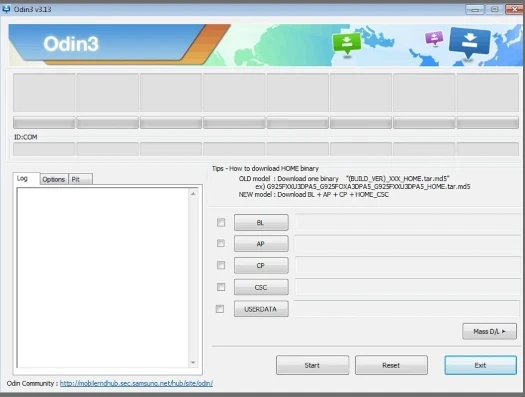Click the "Odin3 v3.13" title text

coord(32,9)
